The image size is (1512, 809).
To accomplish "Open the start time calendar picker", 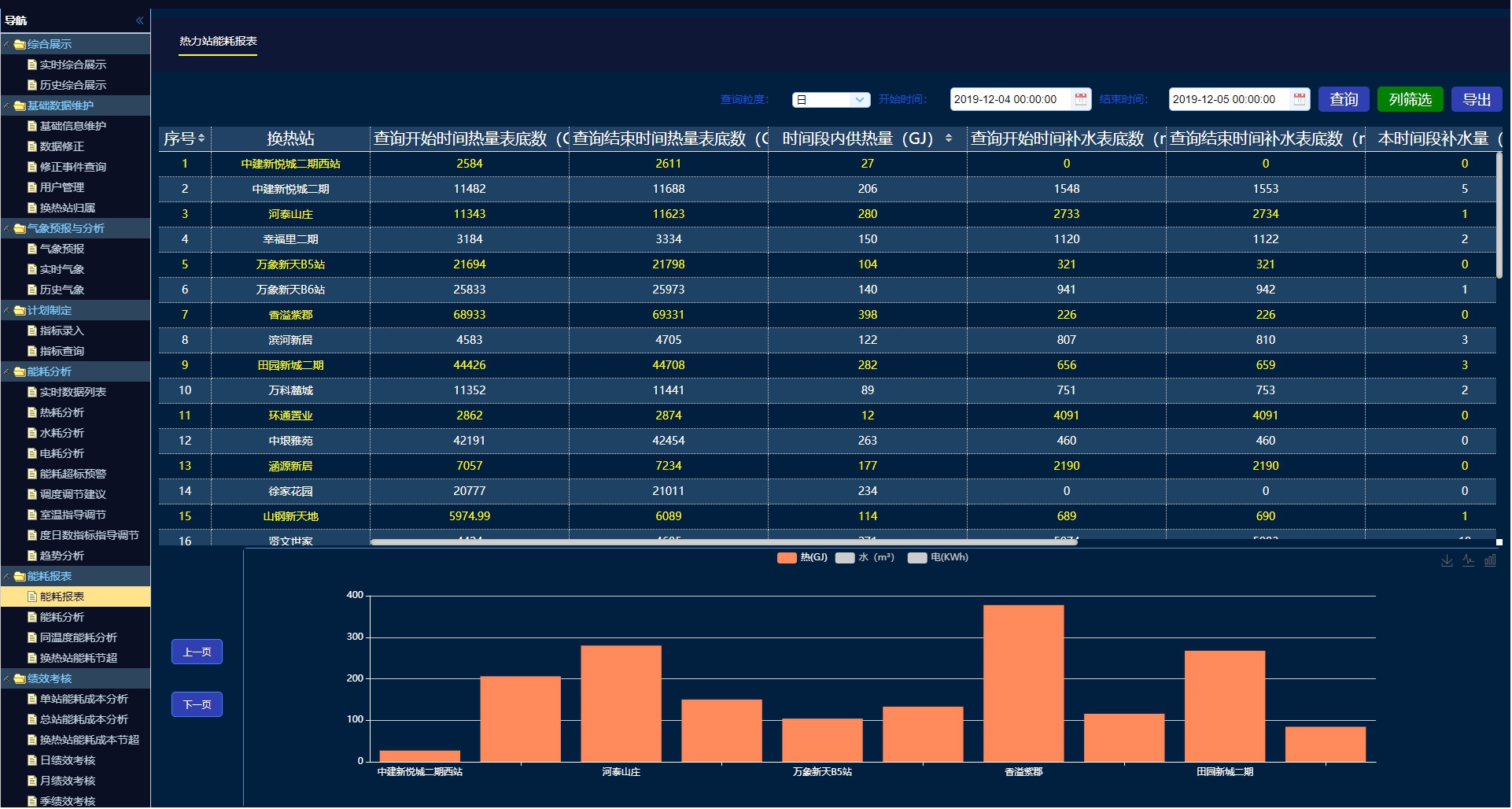I will click(1082, 99).
